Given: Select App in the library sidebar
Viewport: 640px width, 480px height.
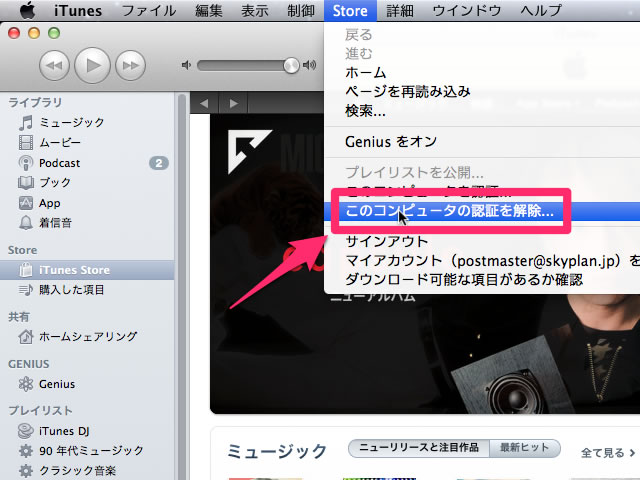Looking at the screenshot, I should 87,203.
